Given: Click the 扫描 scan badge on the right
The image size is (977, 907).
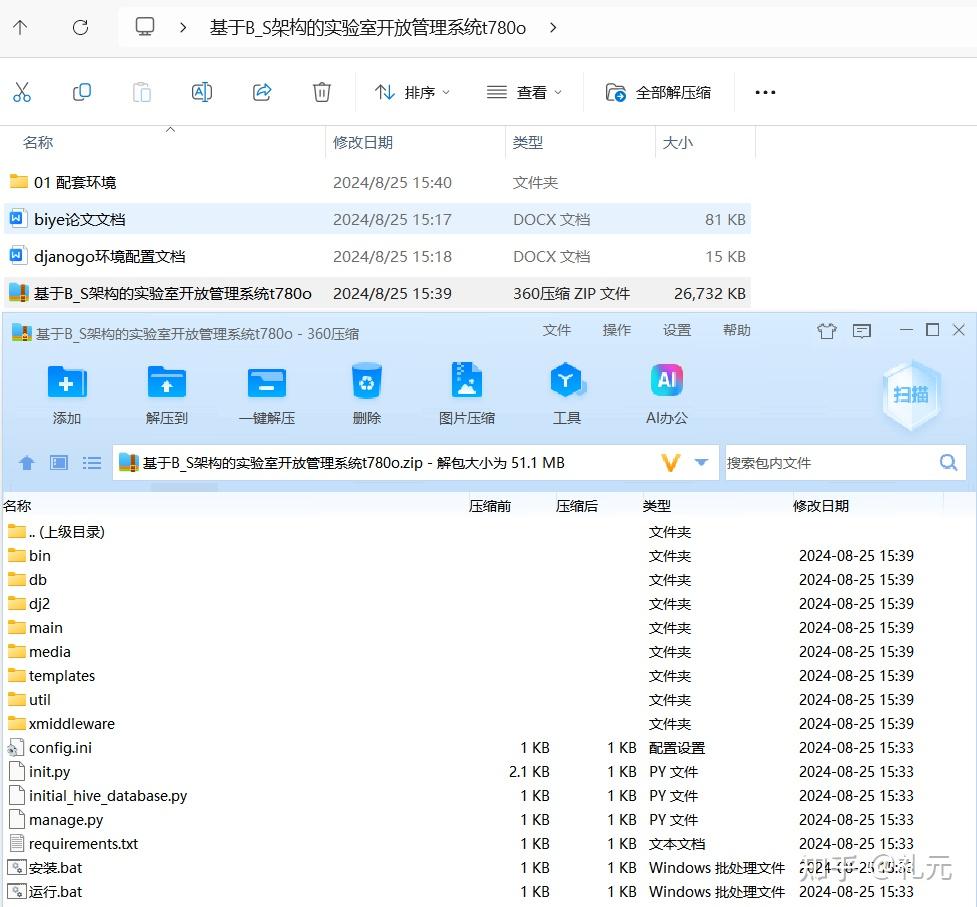Looking at the screenshot, I should point(910,394).
